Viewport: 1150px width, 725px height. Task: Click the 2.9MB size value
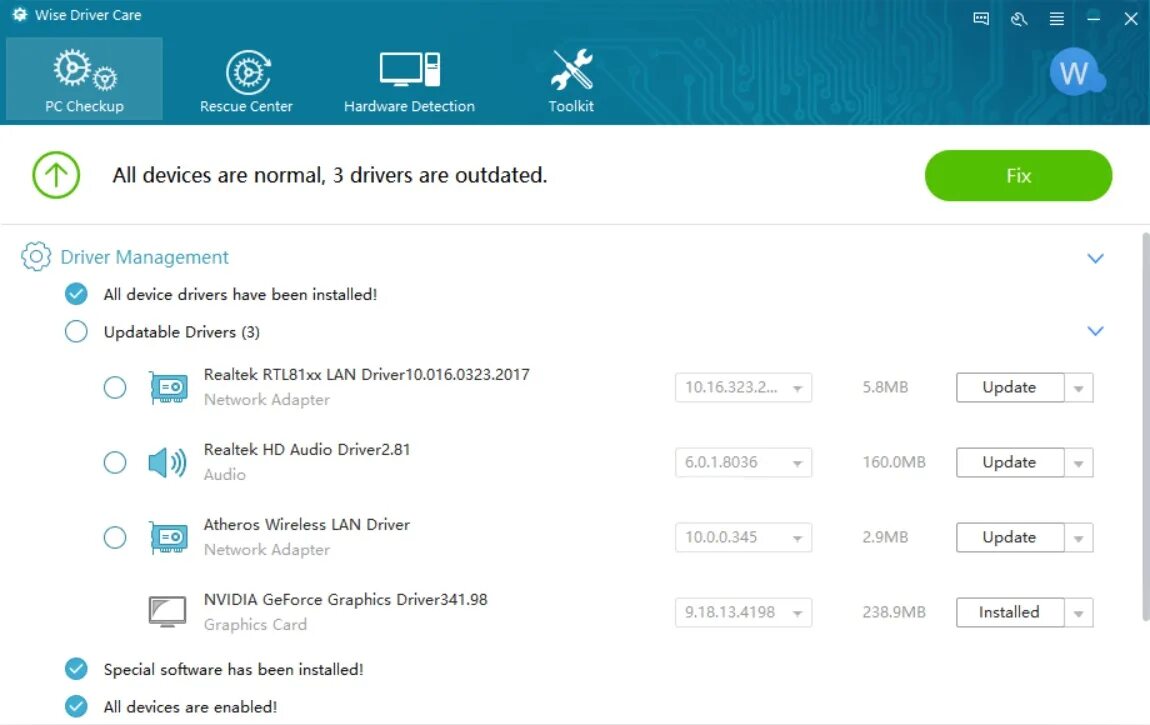coord(885,537)
